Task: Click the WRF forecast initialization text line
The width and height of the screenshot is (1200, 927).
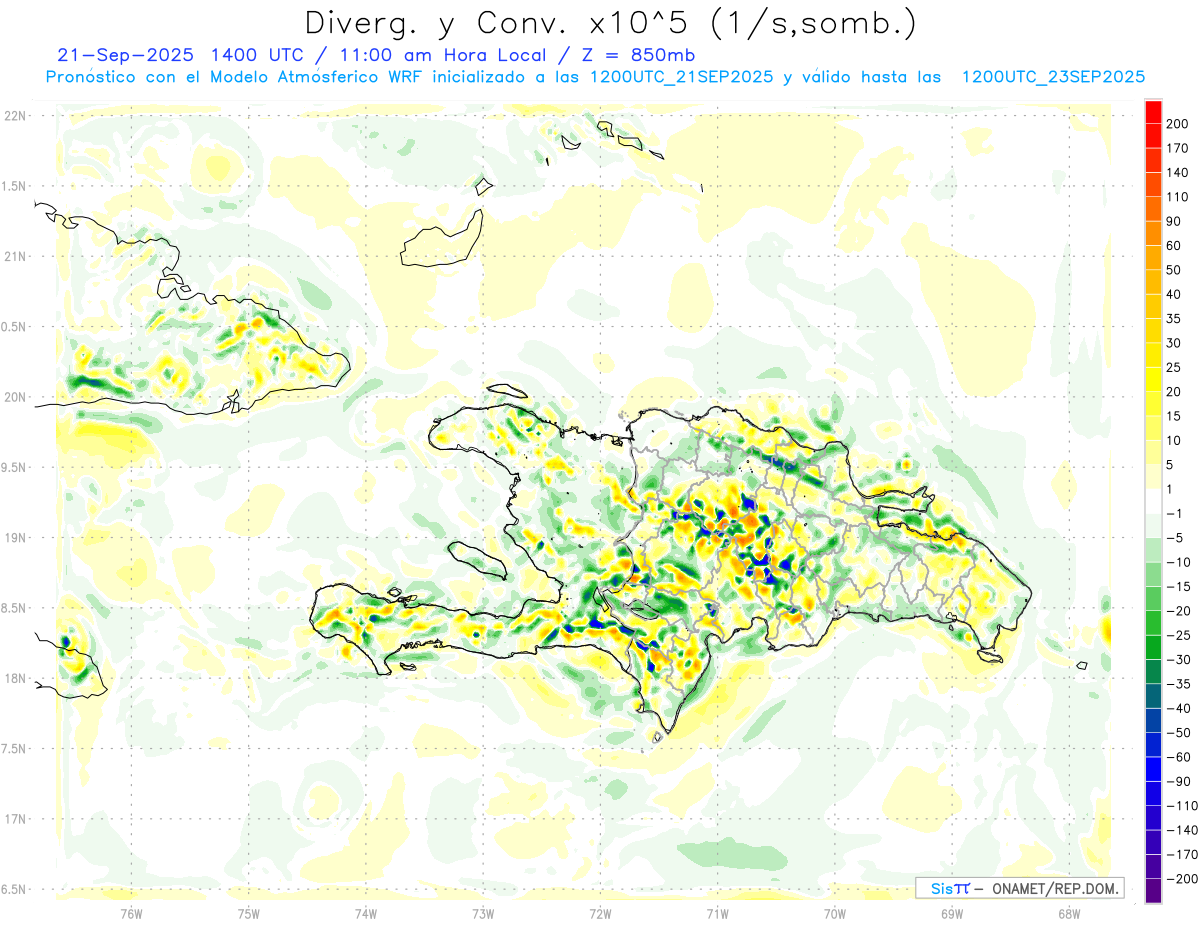Action: point(595,77)
